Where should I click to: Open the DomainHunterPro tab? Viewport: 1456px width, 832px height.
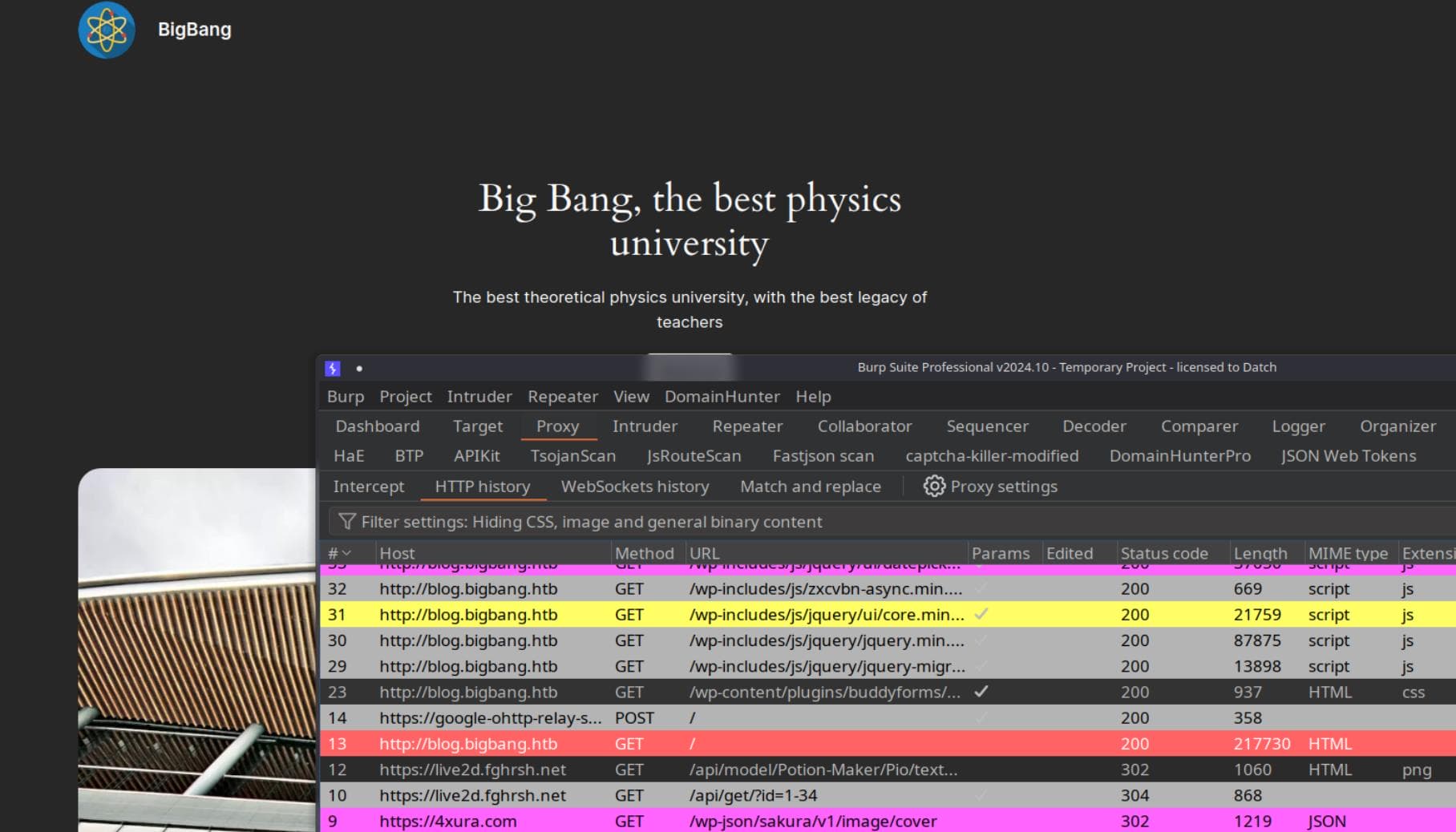[x=1180, y=456]
